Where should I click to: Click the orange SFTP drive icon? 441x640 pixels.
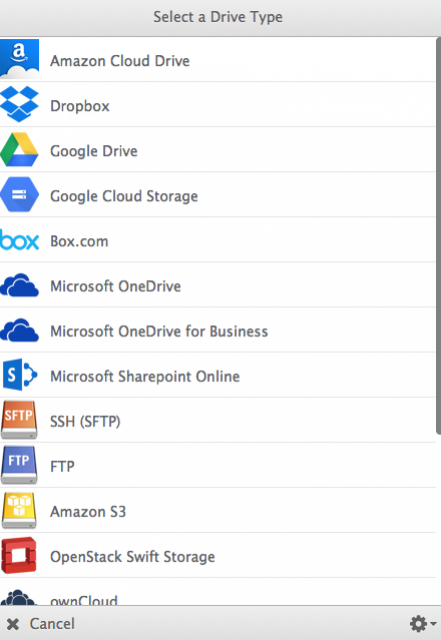[19, 420]
